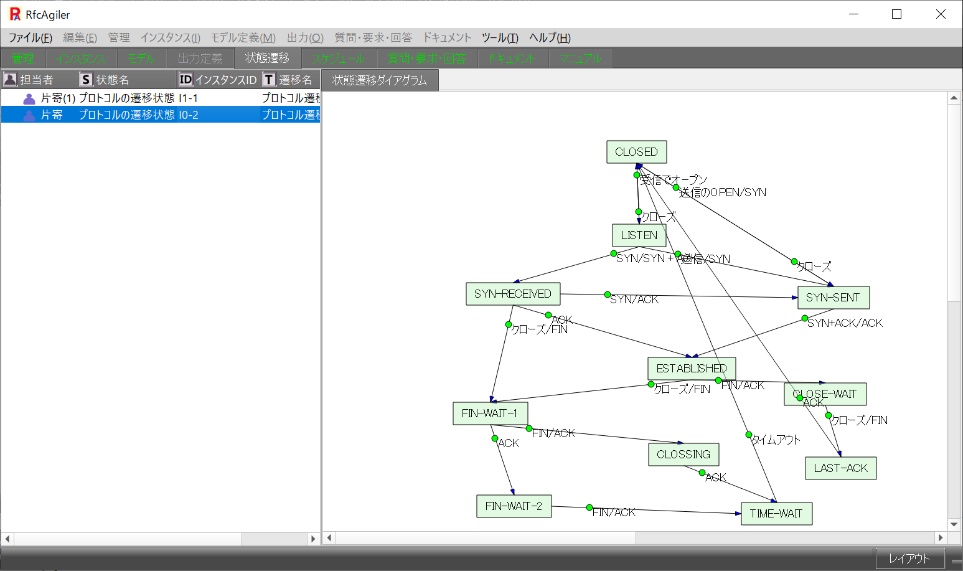Open the ツール(T) menu
This screenshot has width=963, height=571.
point(499,37)
